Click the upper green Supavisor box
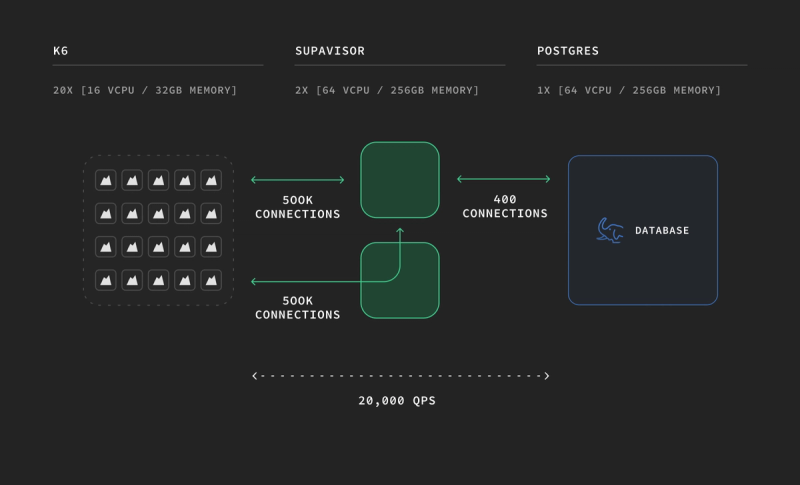The height and width of the screenshot is (485, 800). [x=400, y=180]
